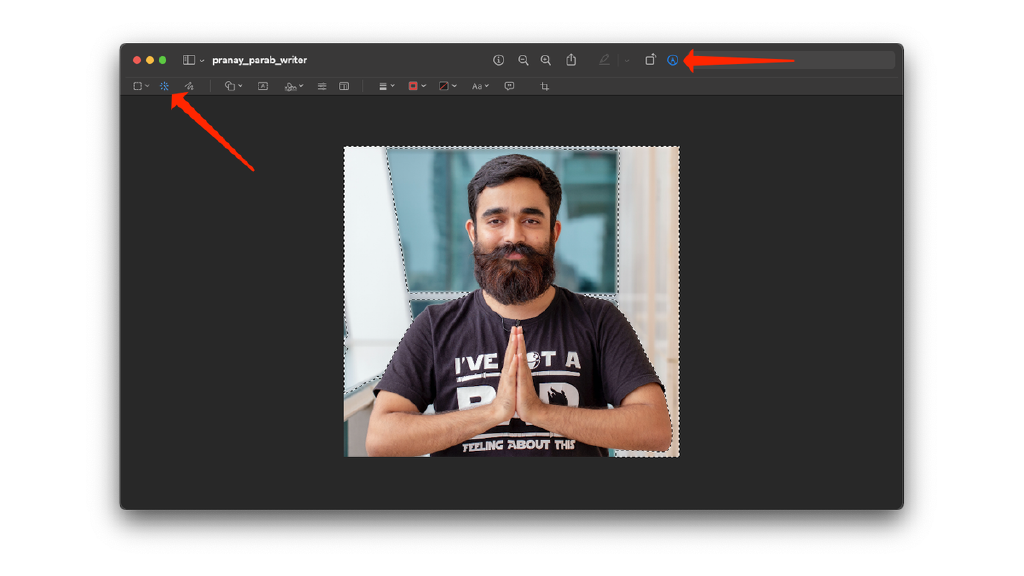
Task: Select the Sketch drawing tool
Action: (189, 86)
